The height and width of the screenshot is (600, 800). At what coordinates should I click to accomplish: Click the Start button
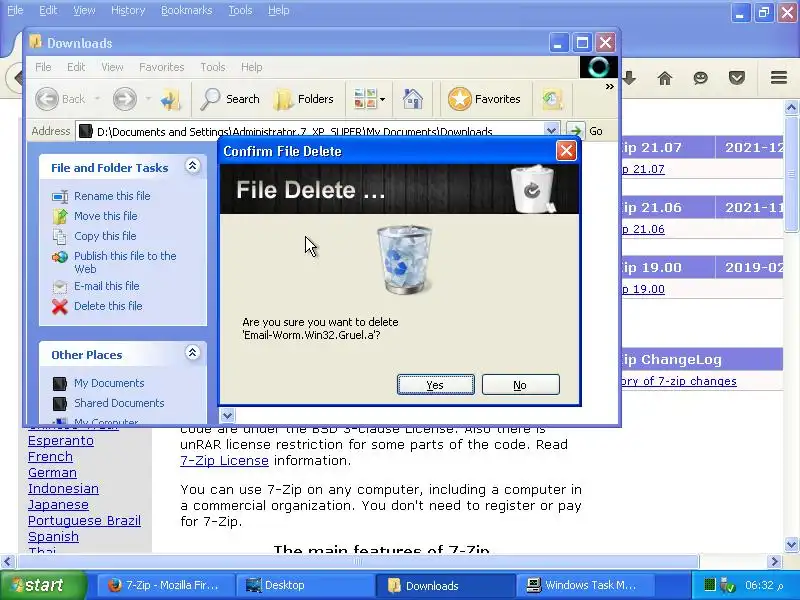tap(43, 585)
